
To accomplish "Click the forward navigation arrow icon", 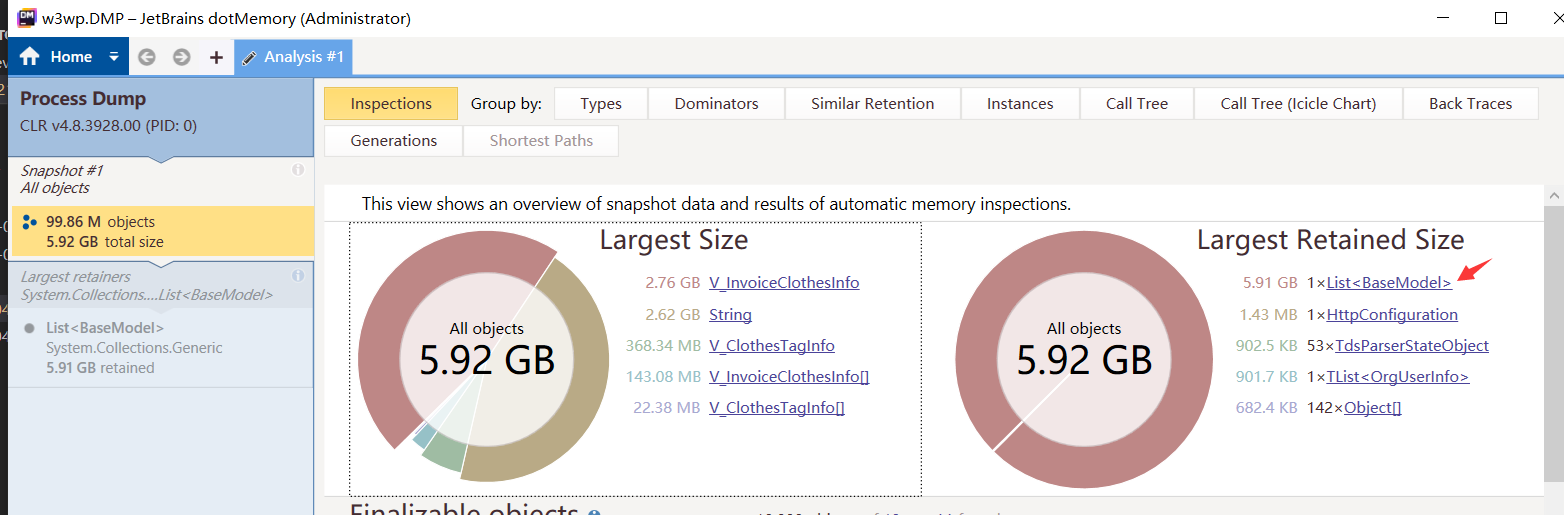I will point(181,57).
